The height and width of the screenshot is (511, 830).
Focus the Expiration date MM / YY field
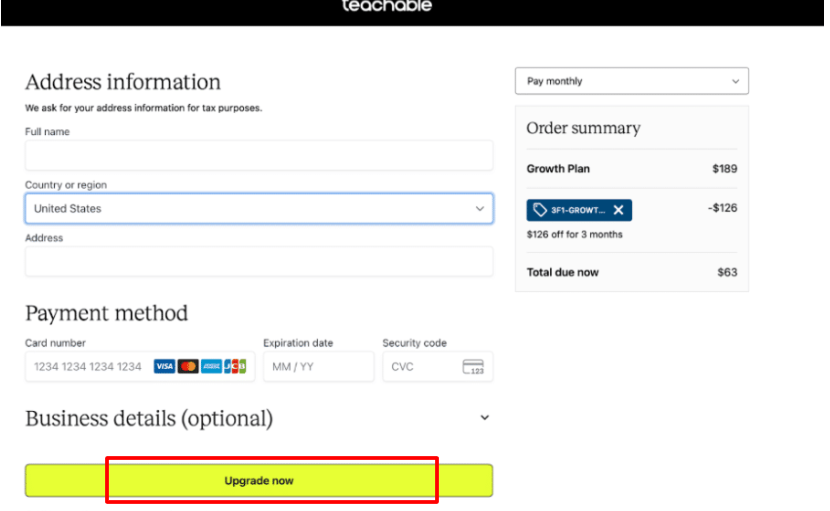pos(319,366)
